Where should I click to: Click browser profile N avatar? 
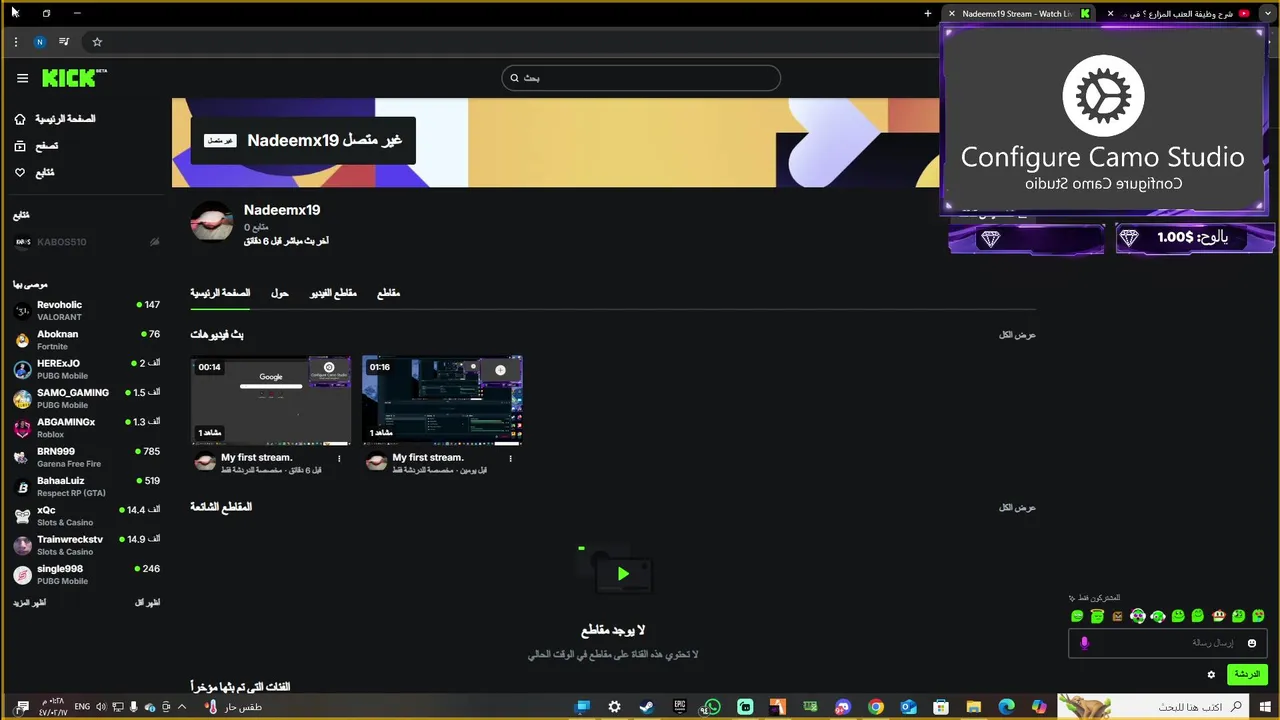tap(40, 42)
